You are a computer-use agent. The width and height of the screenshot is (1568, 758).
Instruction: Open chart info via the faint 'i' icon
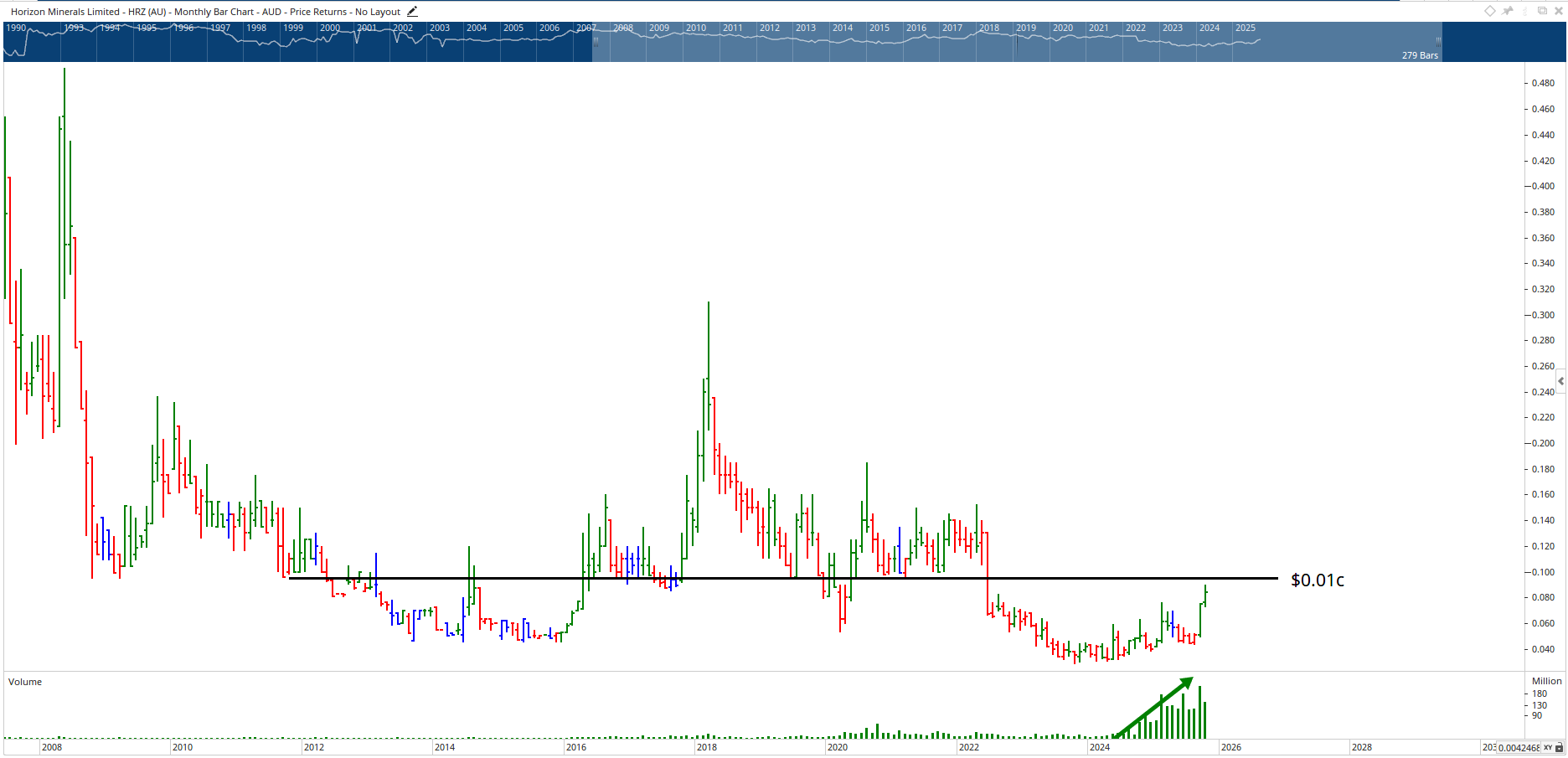pyautogui.click(x=1526, y=11)
